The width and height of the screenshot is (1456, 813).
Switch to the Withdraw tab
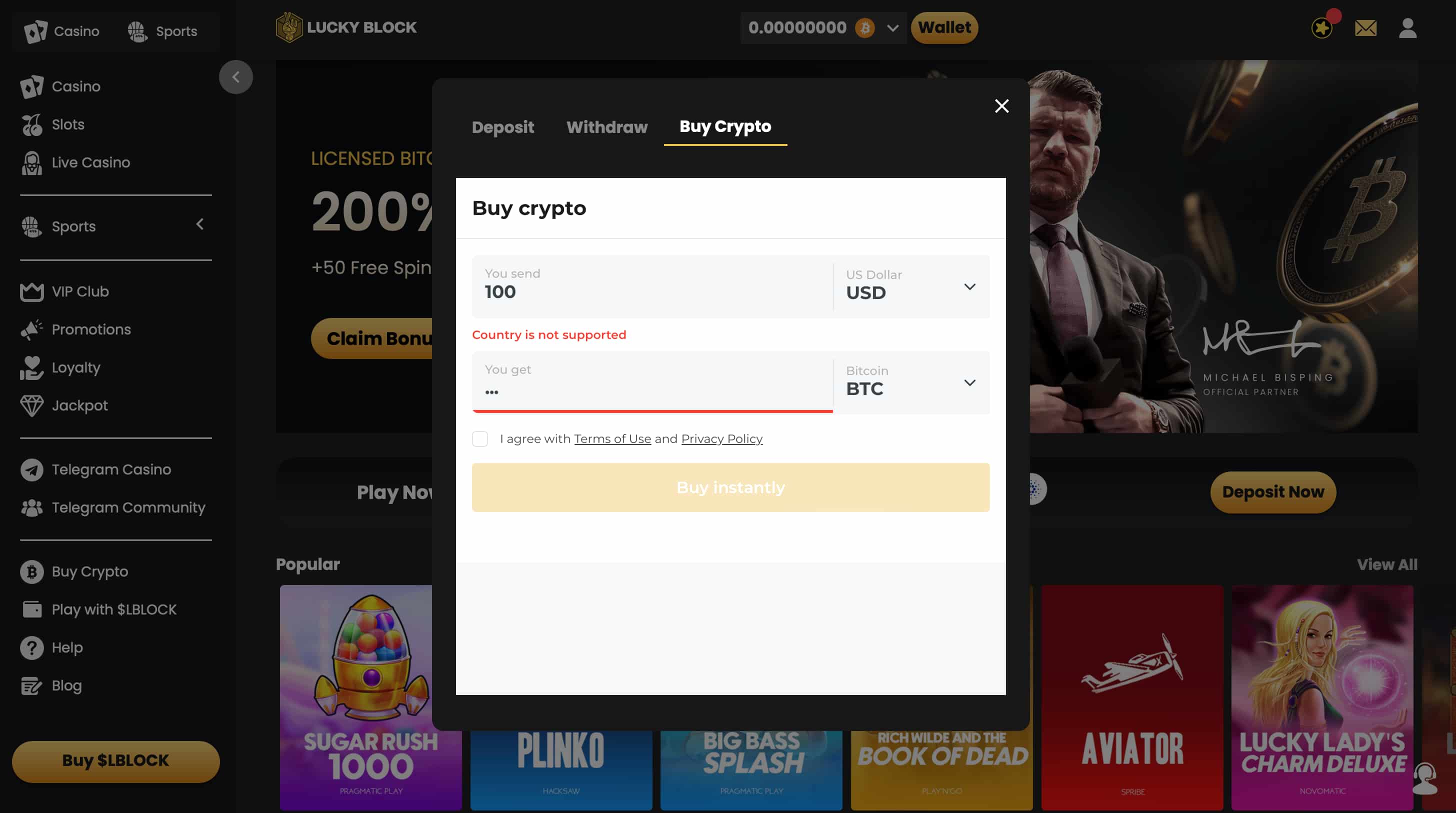[607, 127]
